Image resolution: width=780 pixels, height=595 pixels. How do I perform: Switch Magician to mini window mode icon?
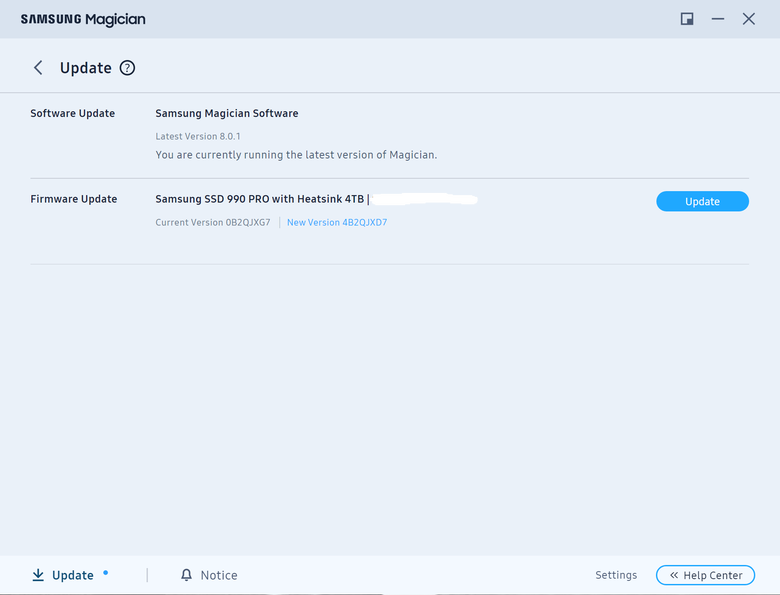687,19
